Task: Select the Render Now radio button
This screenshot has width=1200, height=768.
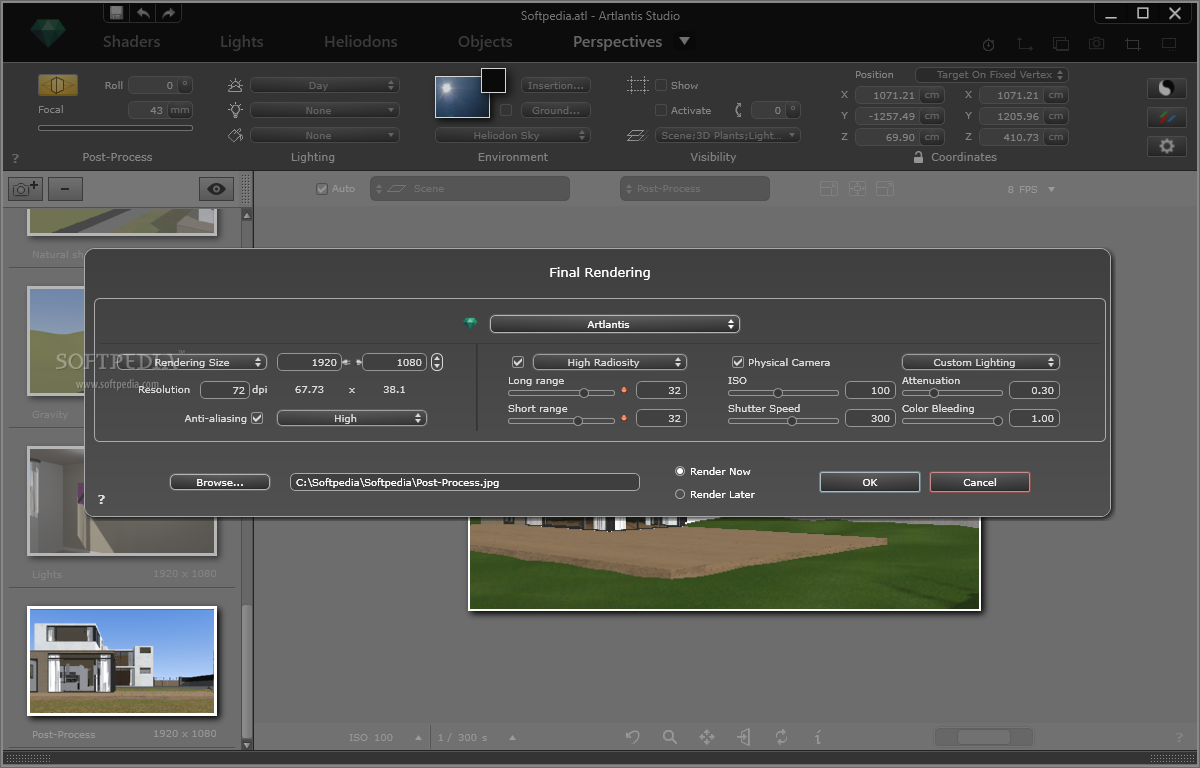Action: [x=680, y=471]
